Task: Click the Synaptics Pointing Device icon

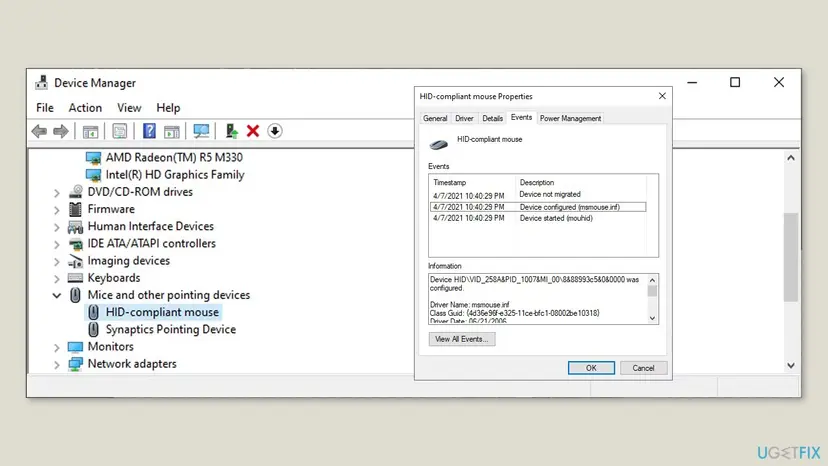Action: point(93,330)
